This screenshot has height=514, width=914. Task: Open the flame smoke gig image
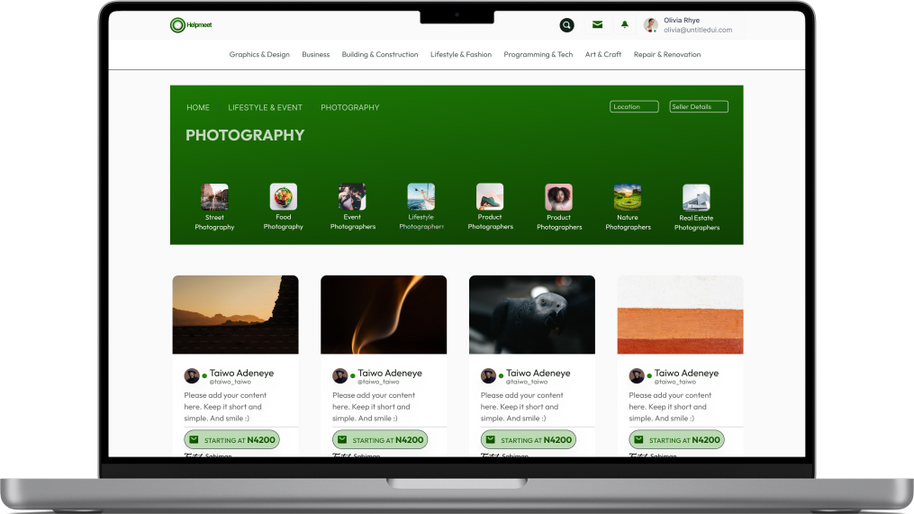coord(384,315)
